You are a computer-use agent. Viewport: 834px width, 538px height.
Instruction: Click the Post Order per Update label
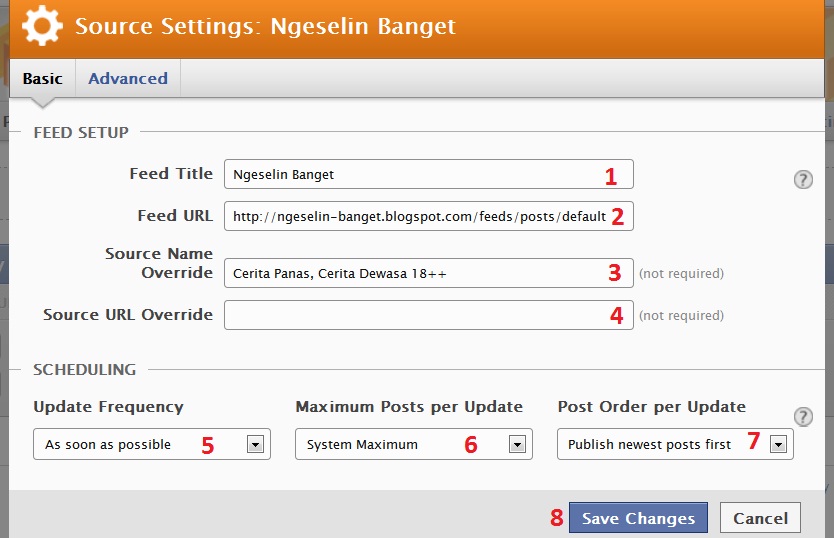(x=652, y=407)
